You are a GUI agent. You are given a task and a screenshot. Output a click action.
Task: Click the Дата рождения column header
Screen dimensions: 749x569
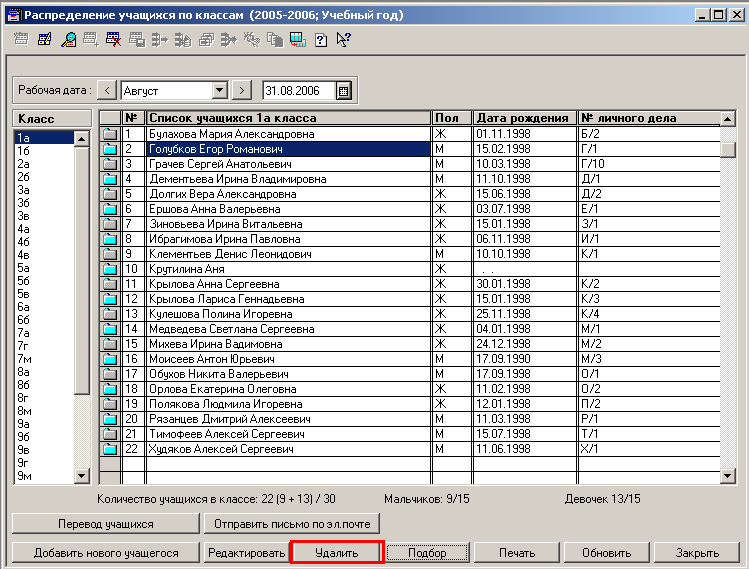(x=524, y=118)
